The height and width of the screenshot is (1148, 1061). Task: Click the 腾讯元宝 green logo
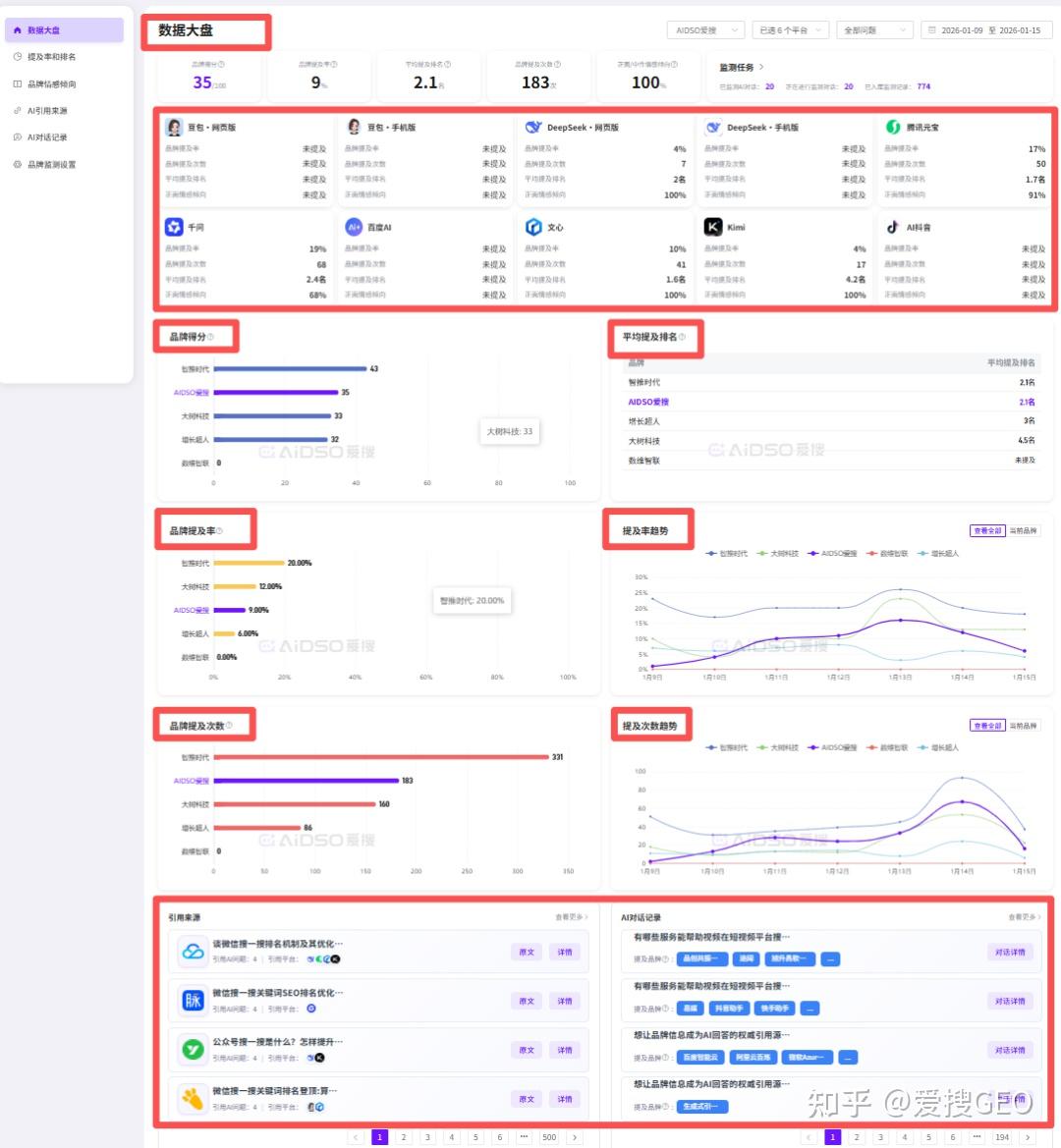tap(893, 127)
